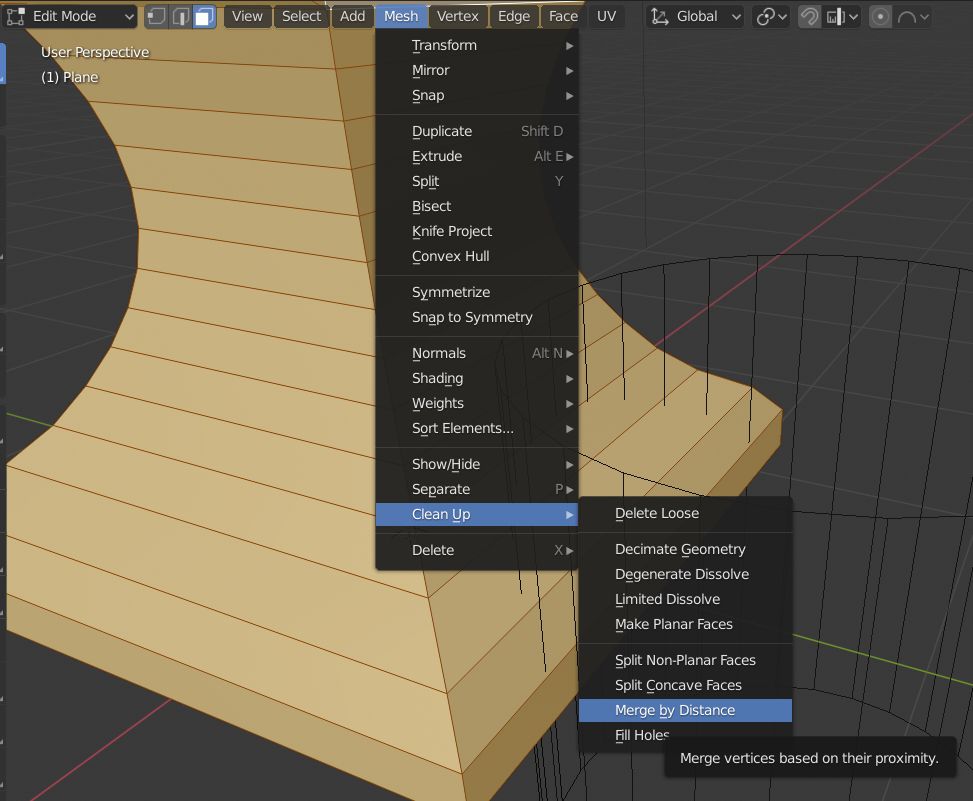The height and width of the screenshot is (801, 973).
Task: Open the Edge menu
Action: (514, 16)
